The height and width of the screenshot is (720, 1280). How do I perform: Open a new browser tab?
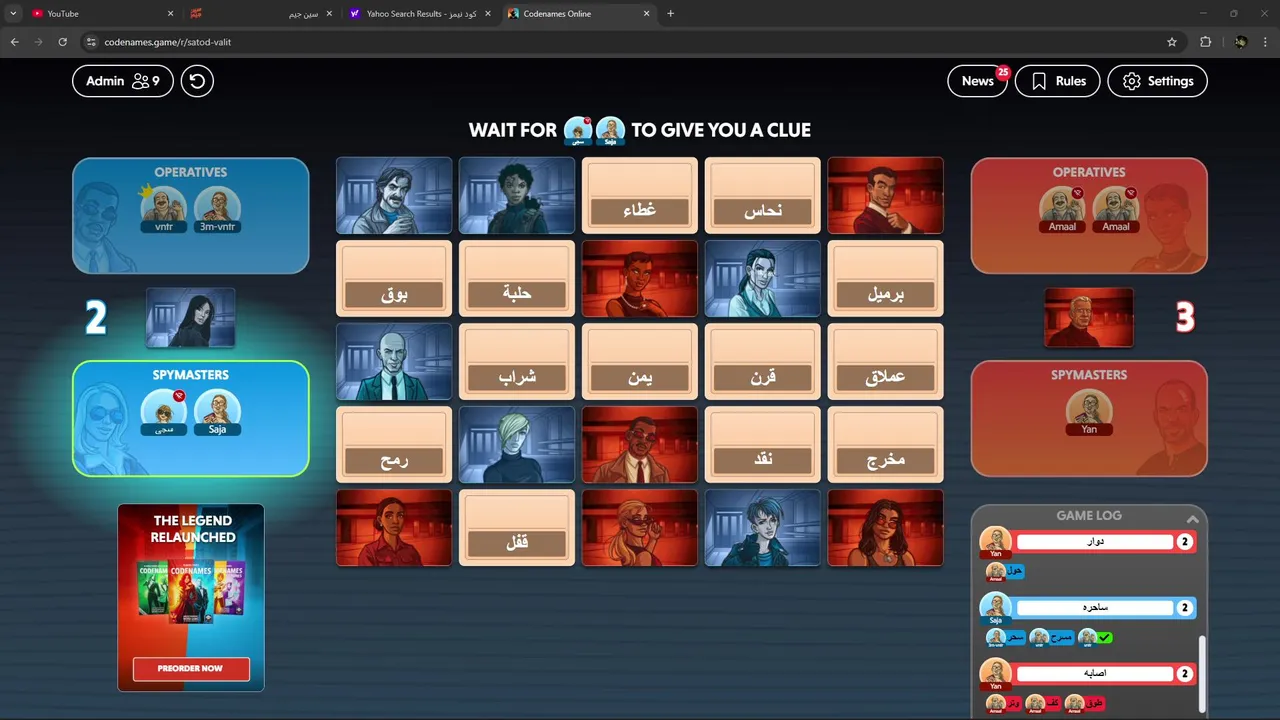670,14
